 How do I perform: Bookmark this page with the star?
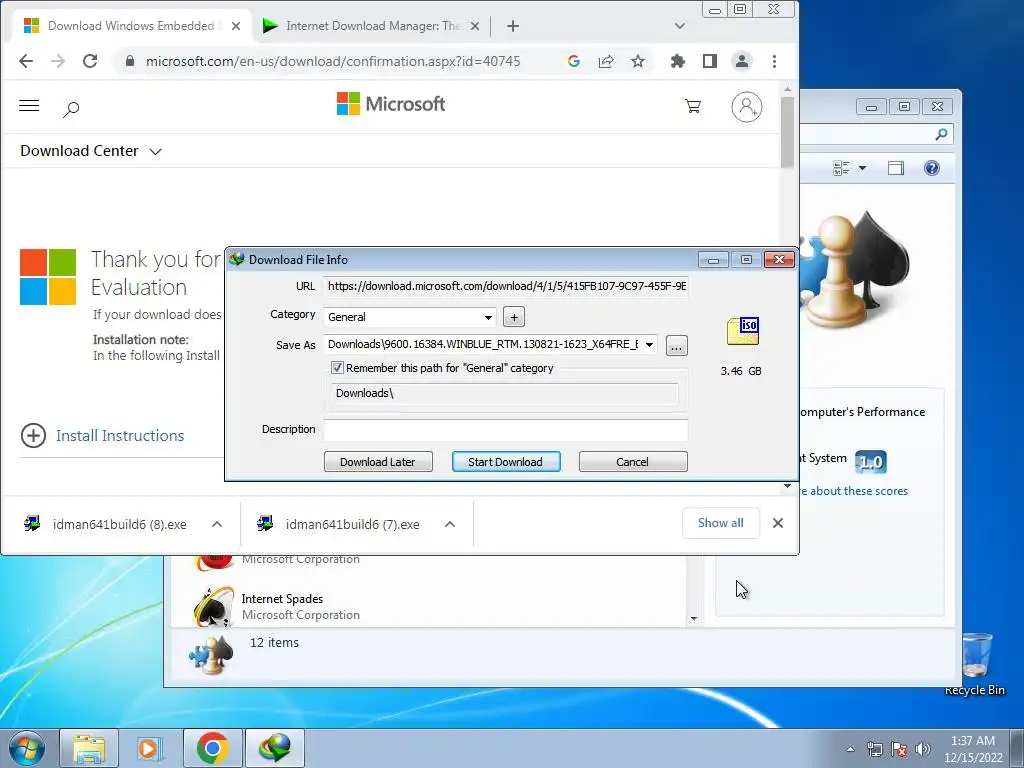click(638, 61)
